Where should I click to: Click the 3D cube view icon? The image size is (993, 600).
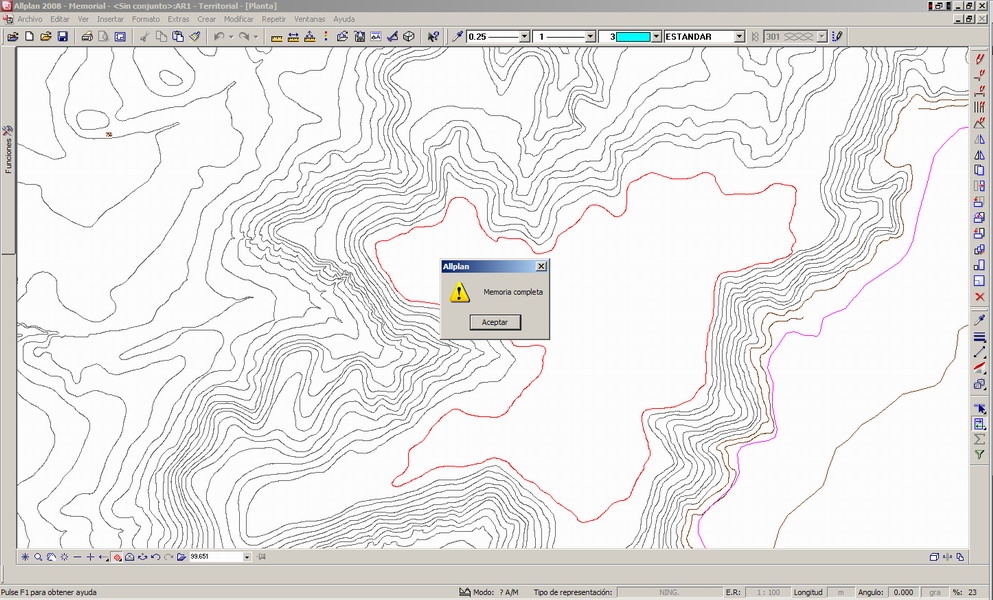click(409, 37)
